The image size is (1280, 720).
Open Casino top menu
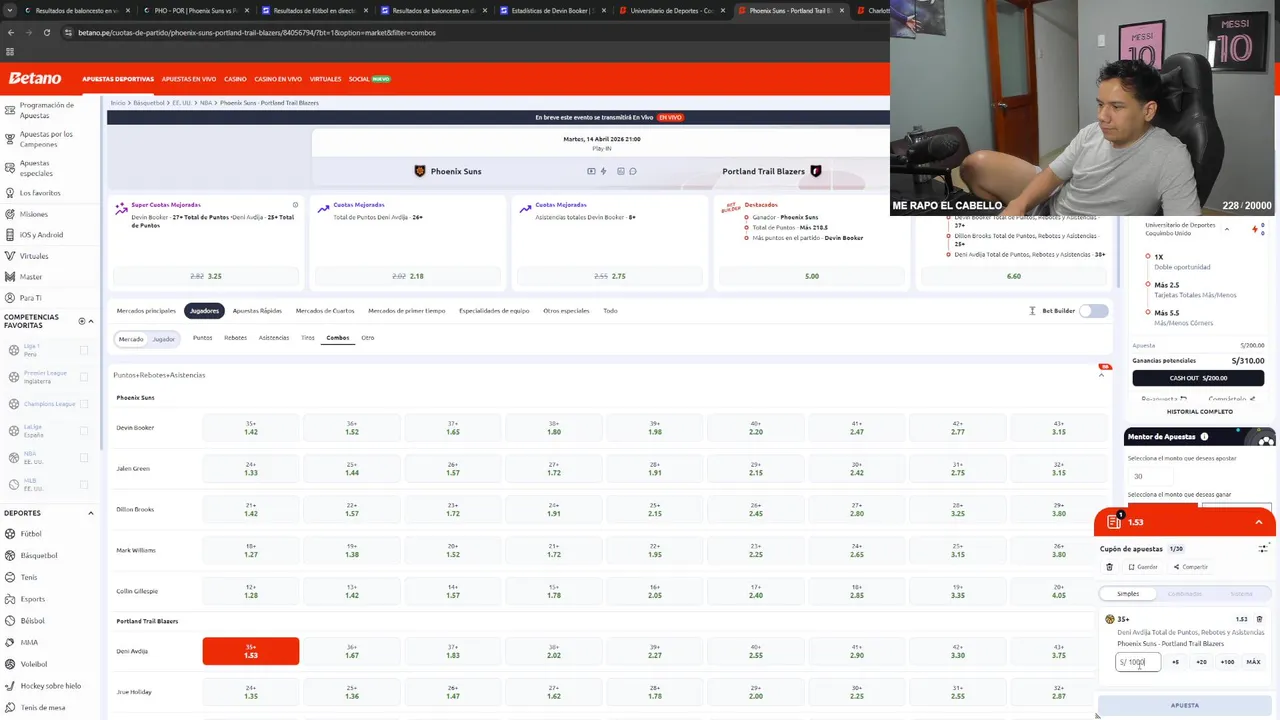click(x=235, y=79)
